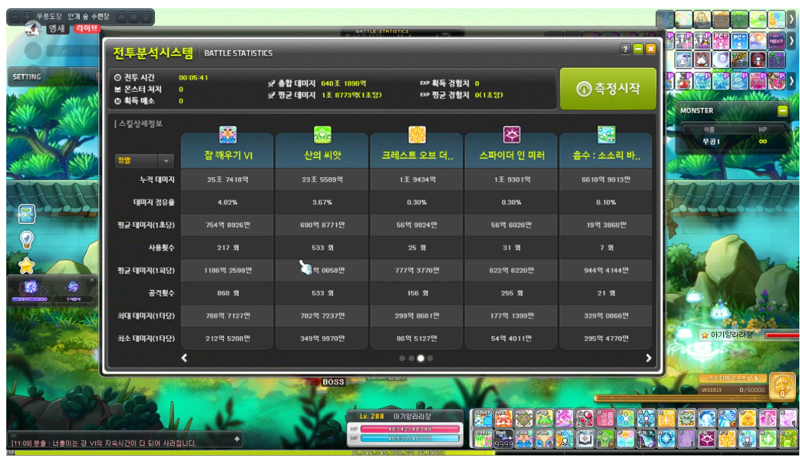The image size is (800, 466).
Task: Click the Lv. 288 아기앙리라쨩 status name
Action: pyautogui.click(x=395, y=416)
